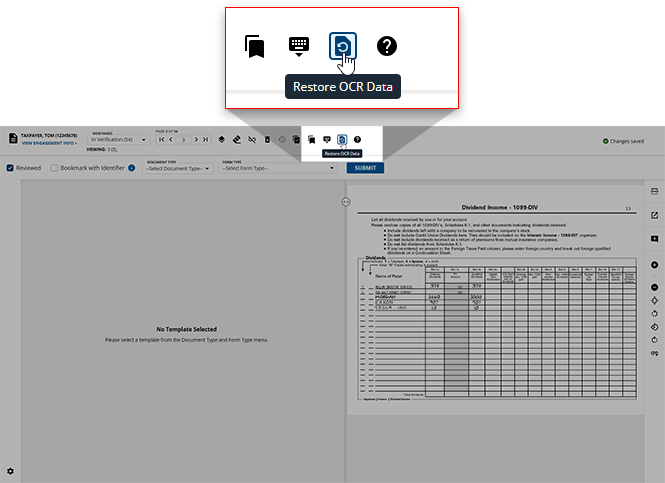
Task: Open the View Pages In Verification dropdown
Action: (118, 140)
